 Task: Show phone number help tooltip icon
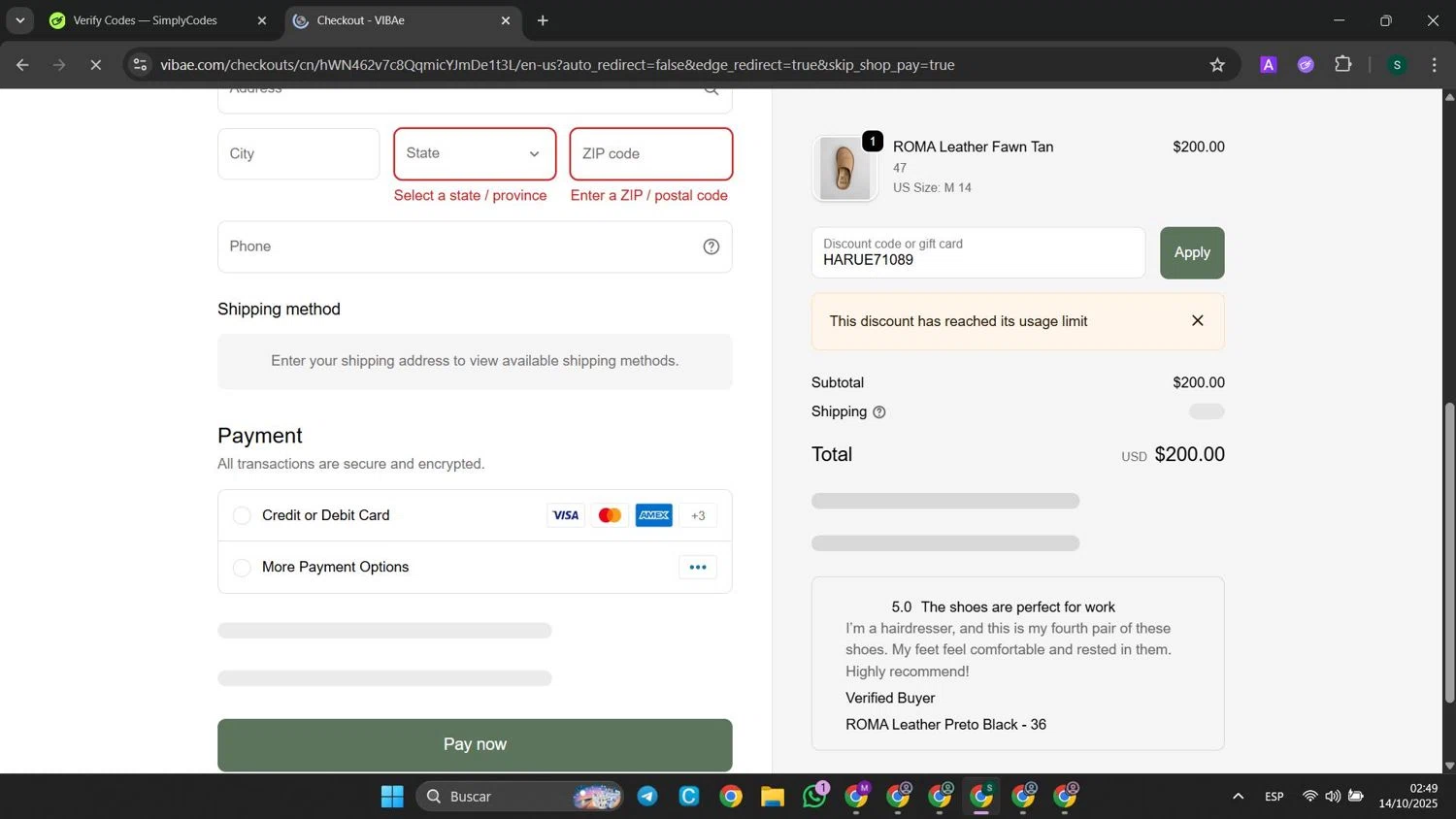(711, 246)
